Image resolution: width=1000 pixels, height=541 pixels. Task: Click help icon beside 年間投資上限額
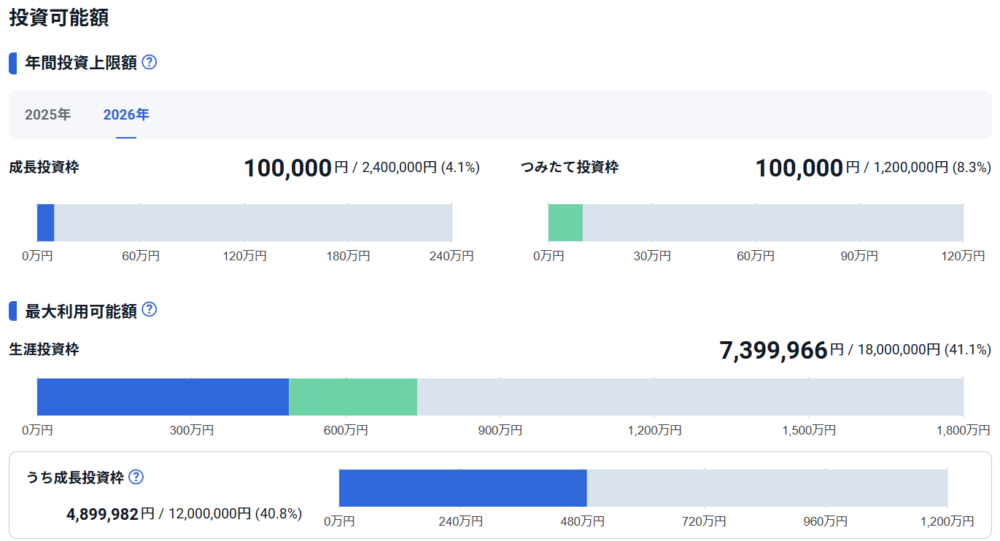point(149,62)
